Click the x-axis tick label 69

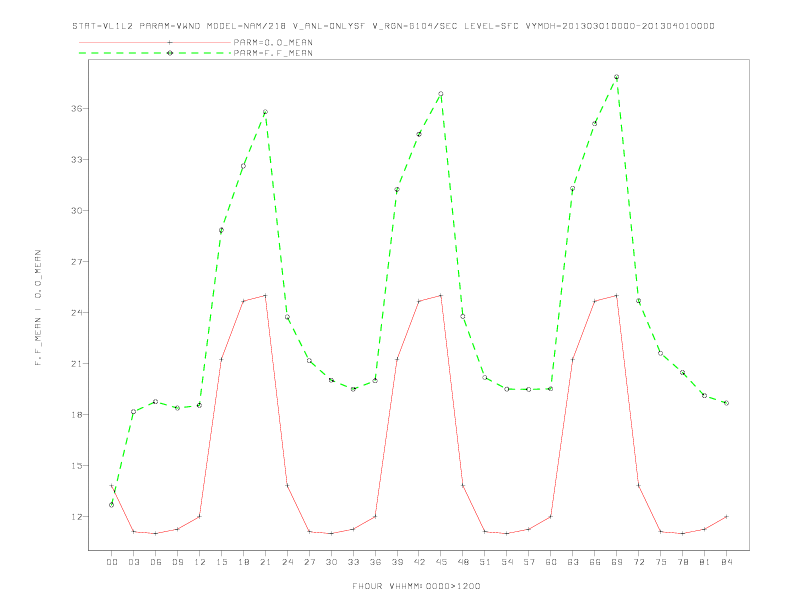click(x=617, y=562)
